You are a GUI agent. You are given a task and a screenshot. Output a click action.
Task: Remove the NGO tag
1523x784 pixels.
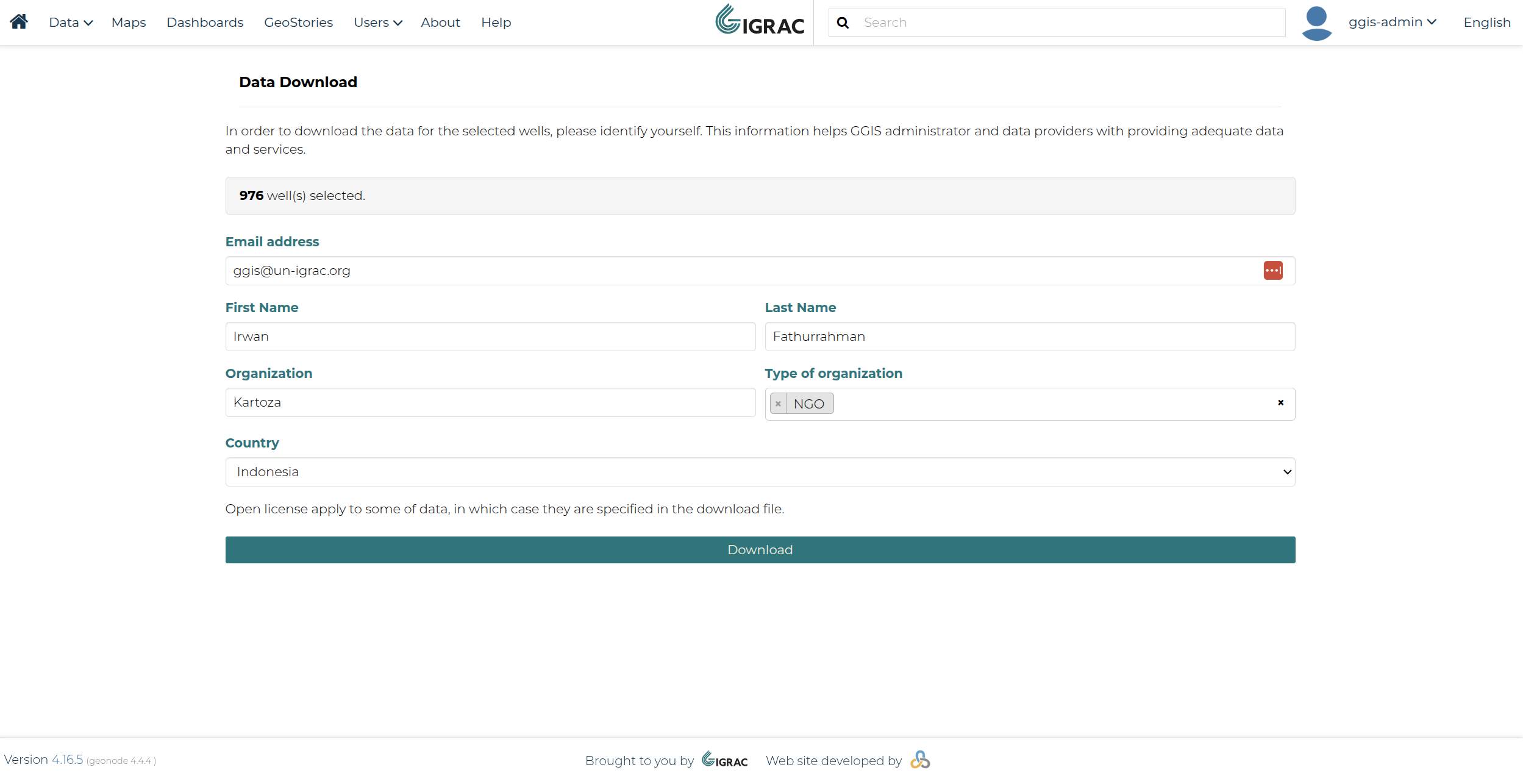point(778,404)
